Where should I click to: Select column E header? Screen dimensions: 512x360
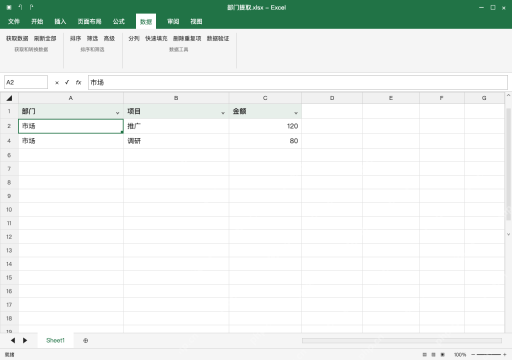click(x=391, y=98)
